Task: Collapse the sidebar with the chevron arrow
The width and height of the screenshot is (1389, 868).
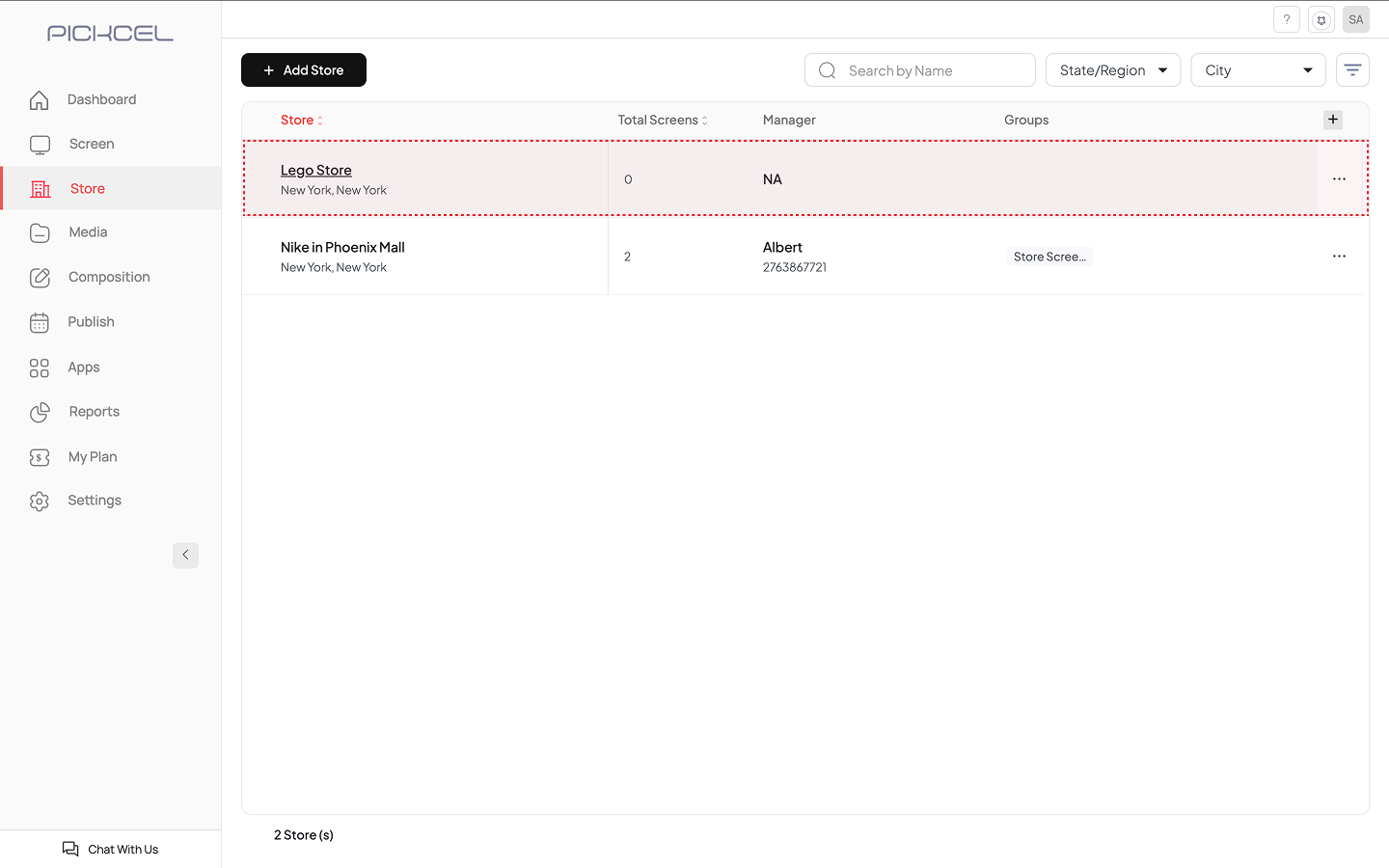Action: (185, 556)
